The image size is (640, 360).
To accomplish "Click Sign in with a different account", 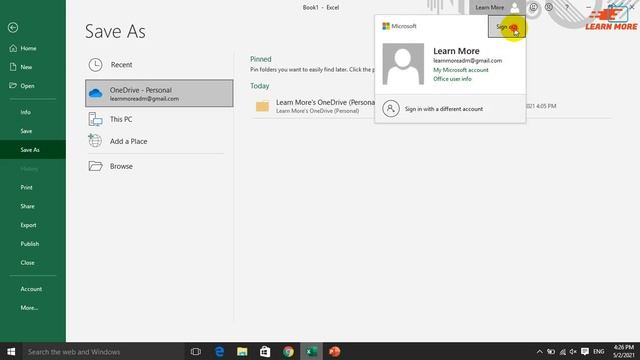I will [x=450, y=109].
